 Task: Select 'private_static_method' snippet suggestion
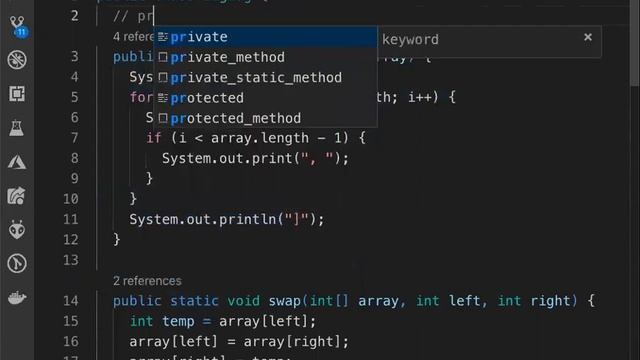pos(265,78)
